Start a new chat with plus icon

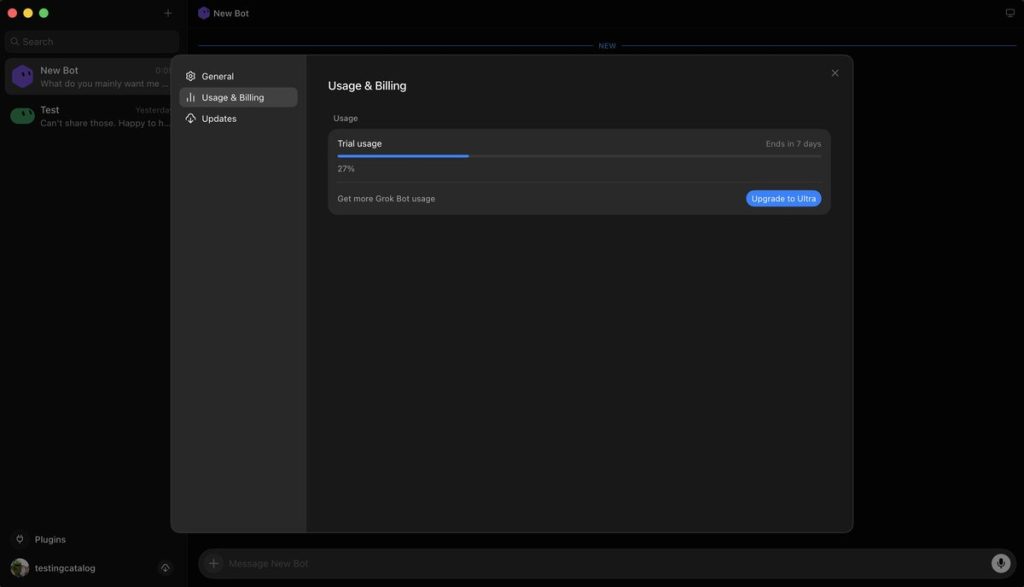168,13
